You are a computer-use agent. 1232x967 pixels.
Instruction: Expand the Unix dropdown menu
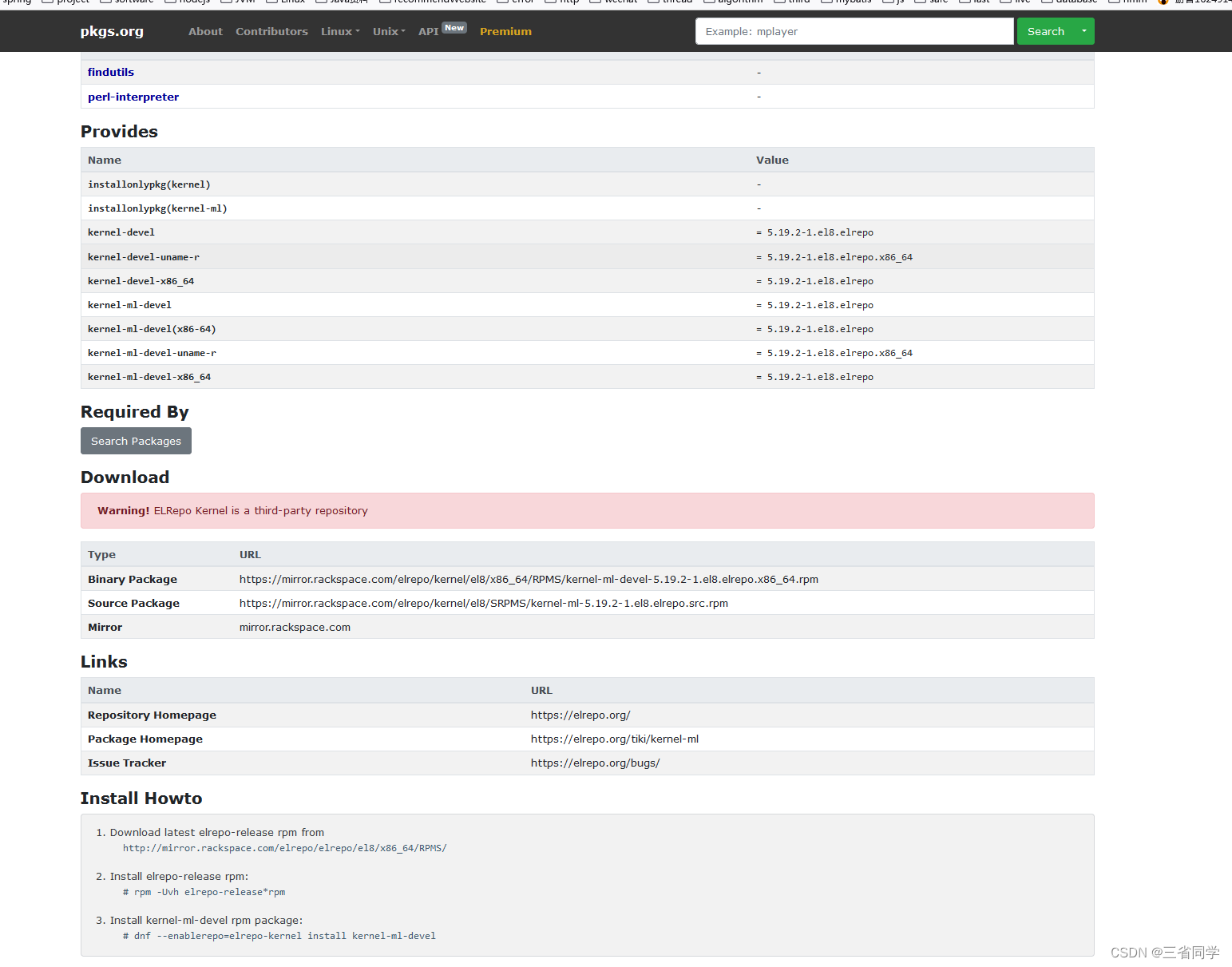point(389,31)
